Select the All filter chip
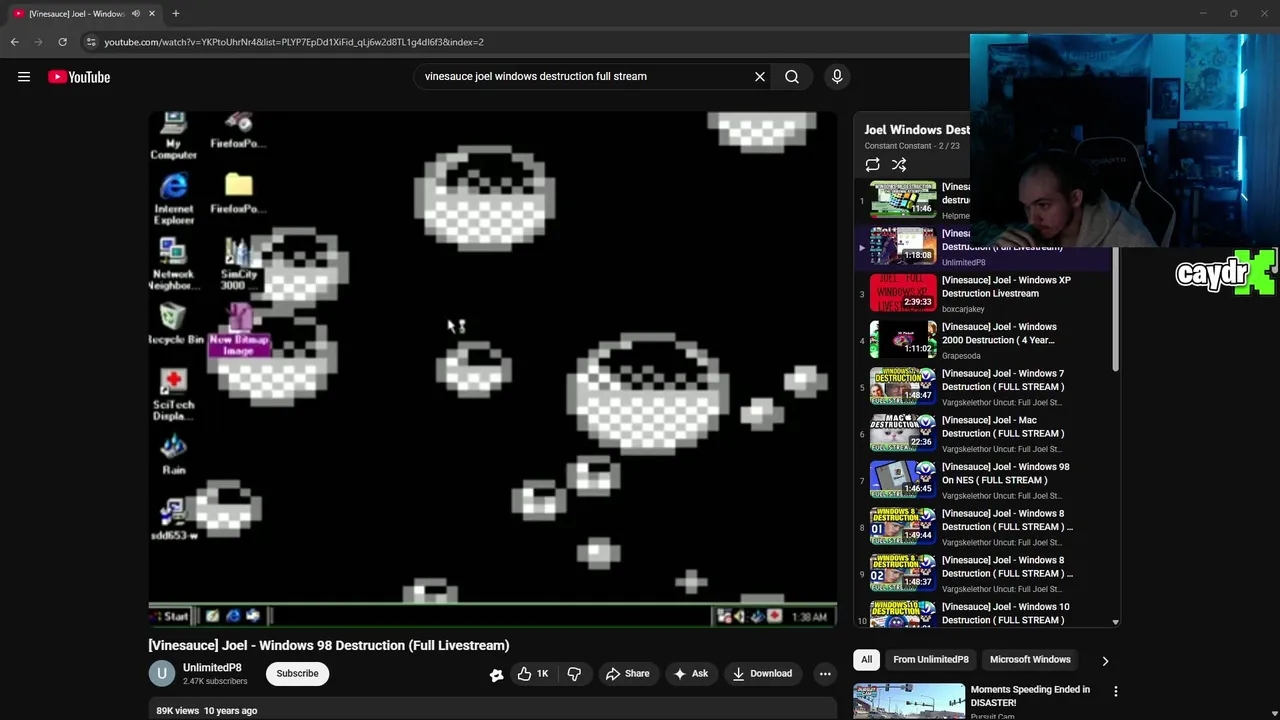This screenshot has width=1280, height=720. 867,660
